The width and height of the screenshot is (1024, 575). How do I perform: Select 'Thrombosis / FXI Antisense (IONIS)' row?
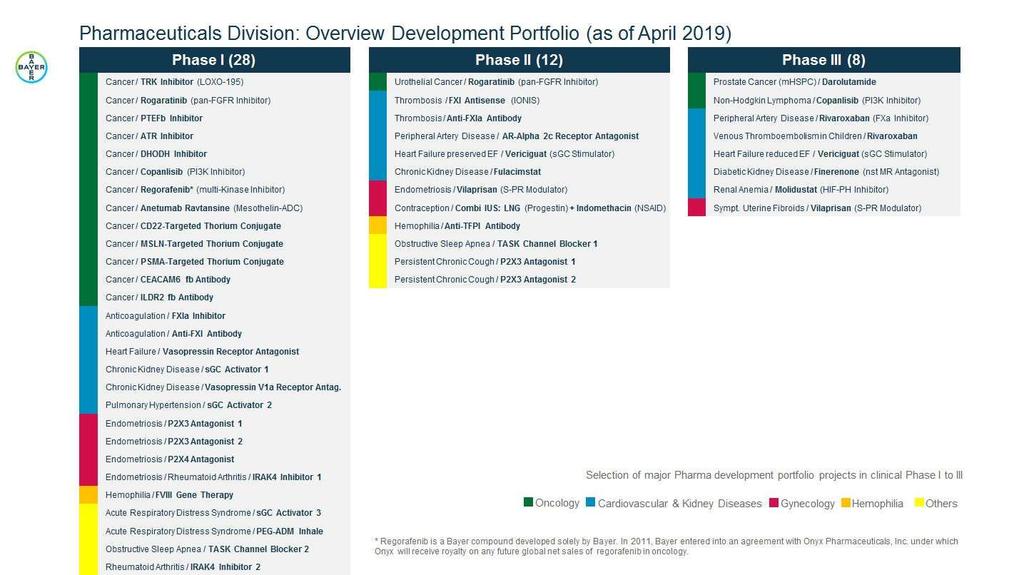click(519, 100)
